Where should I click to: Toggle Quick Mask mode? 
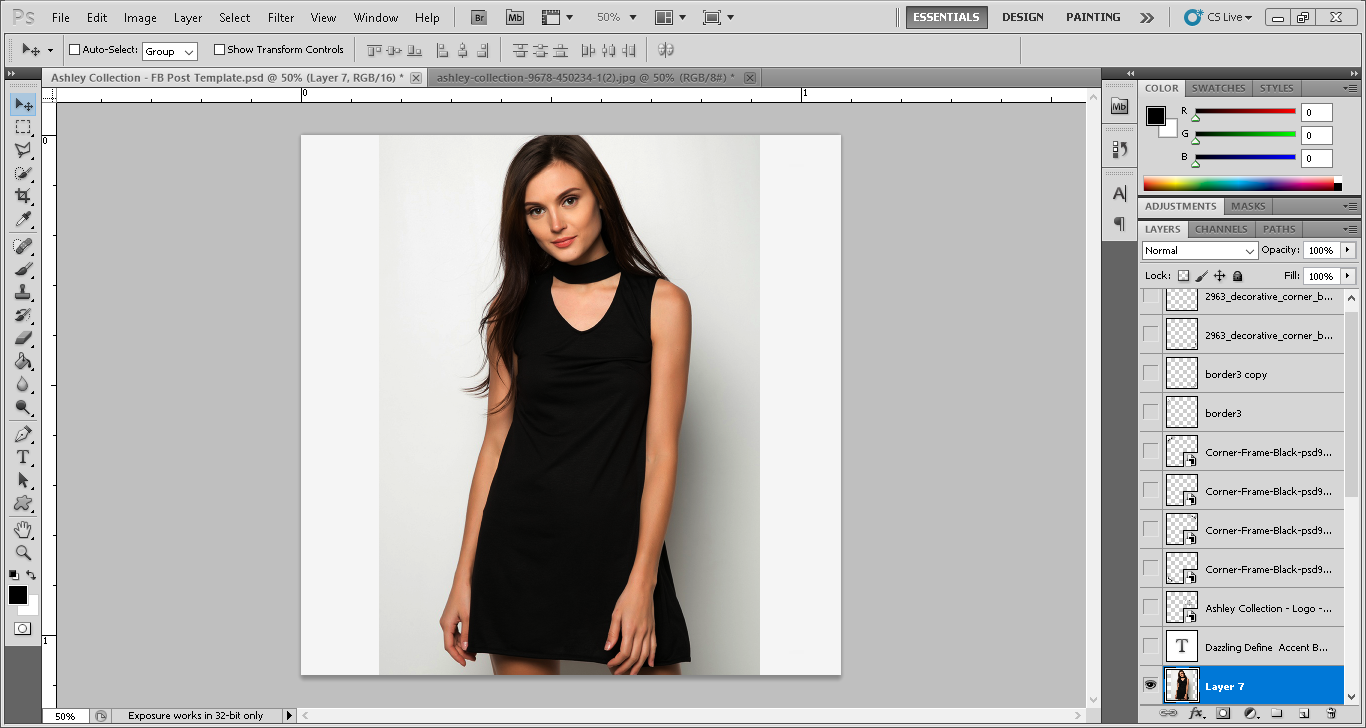[22, 629]
